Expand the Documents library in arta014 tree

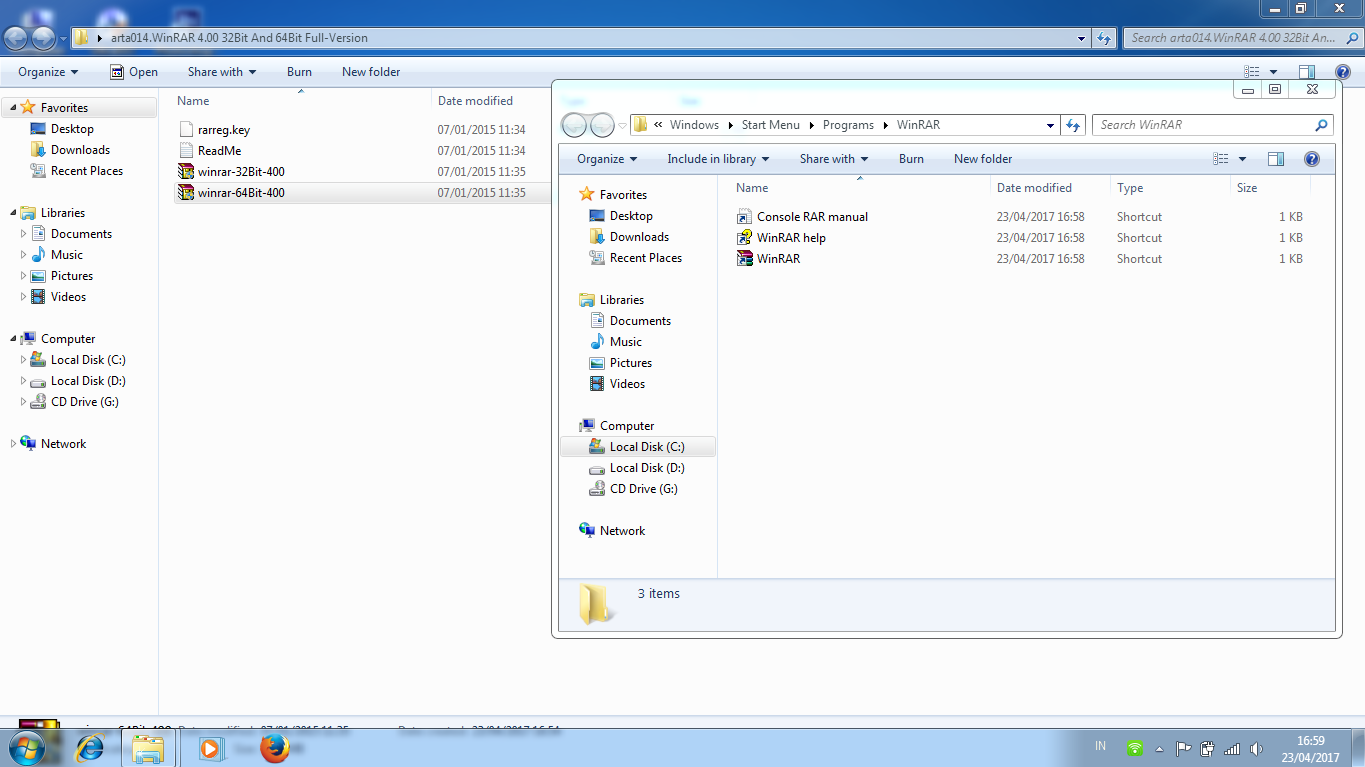pos(24,234)
